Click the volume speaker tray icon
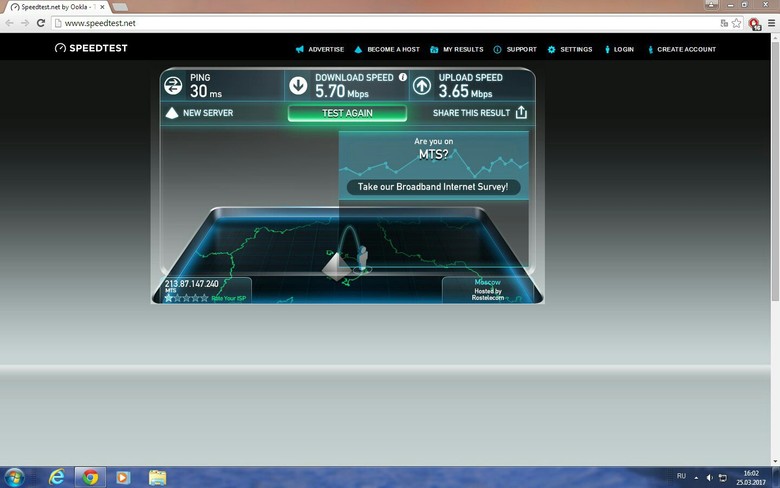 click(710, 478)
